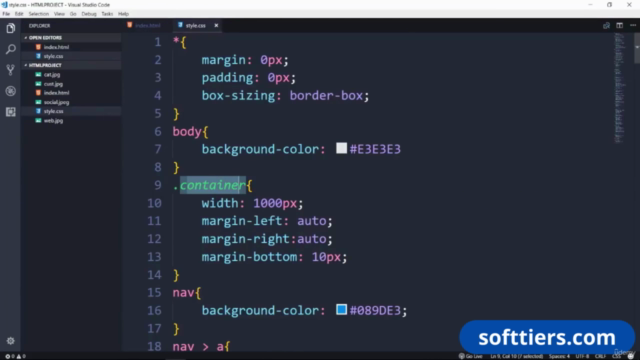640x360 pixels.
Task: Click the Go Live status bar button
Action: click(x=471, y=356)
